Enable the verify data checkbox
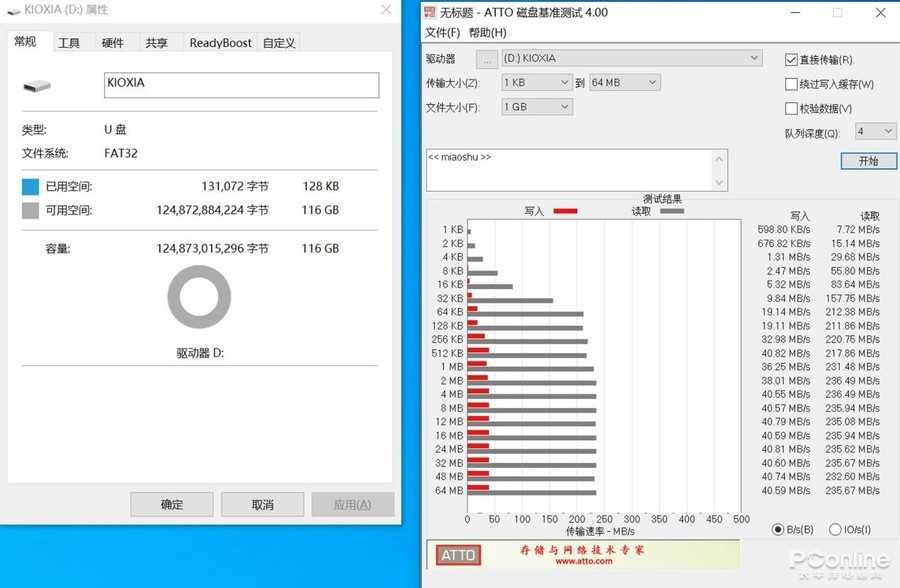Screen dimensions: 900x588 tap(791, 109)
